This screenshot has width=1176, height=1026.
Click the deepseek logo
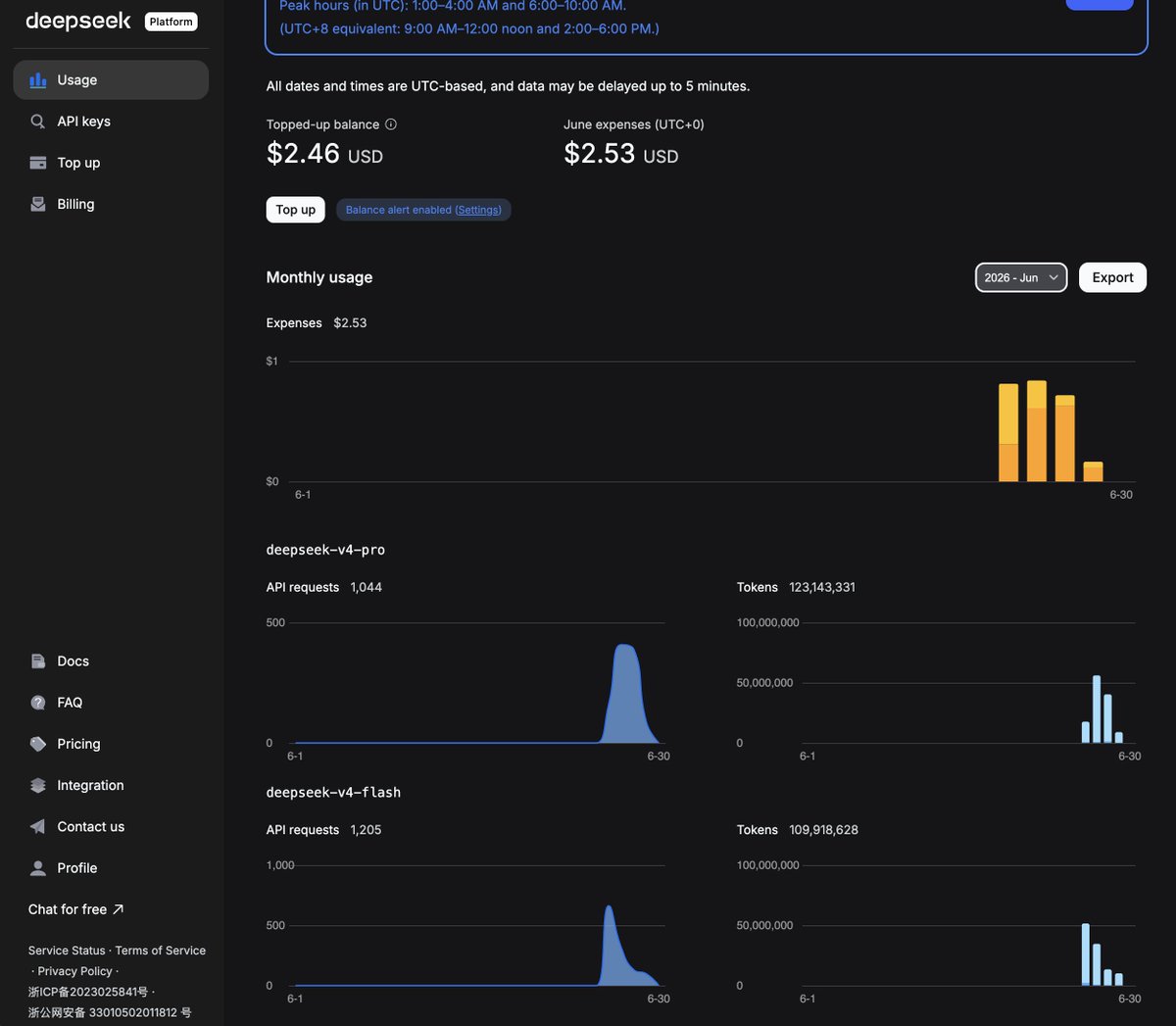[x=78, y=21]
